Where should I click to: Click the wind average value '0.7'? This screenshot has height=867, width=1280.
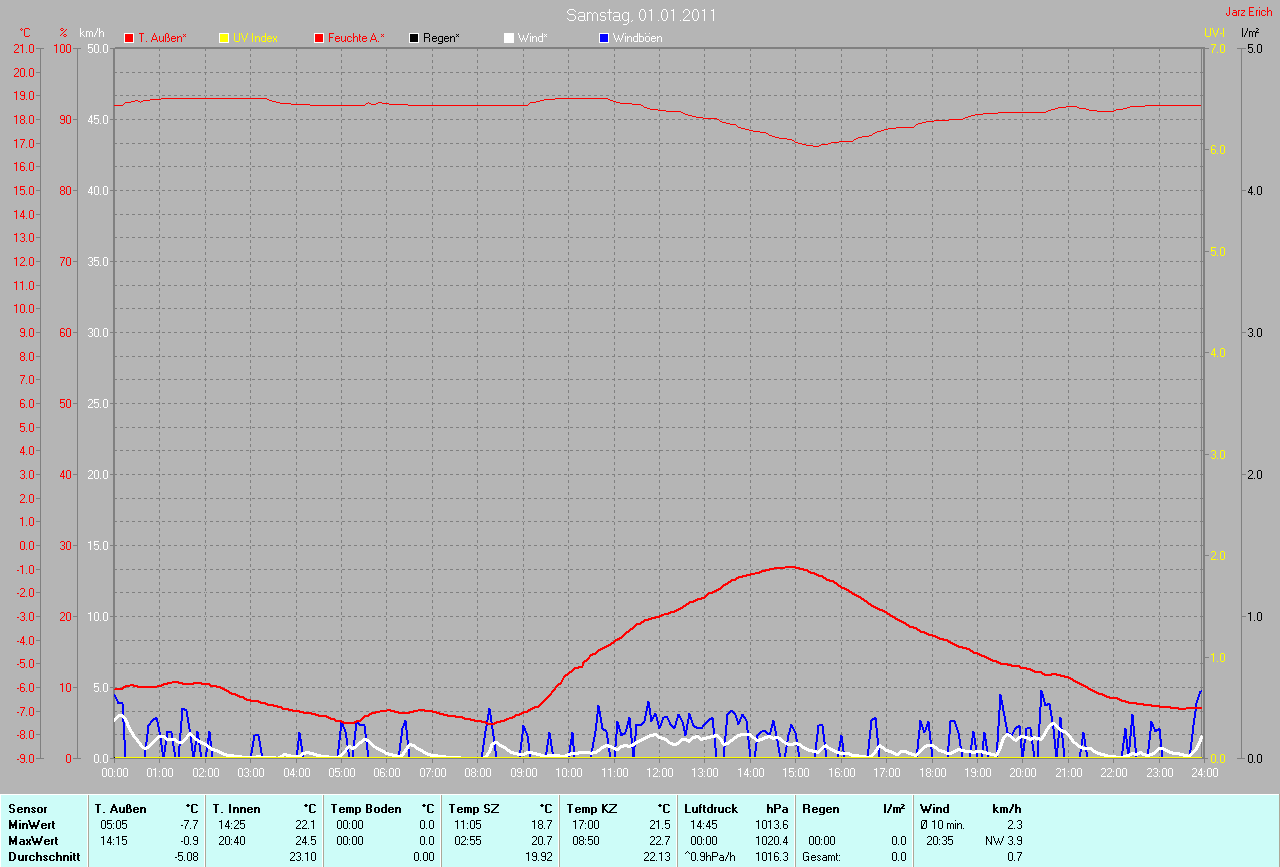tap(1015, 857)
